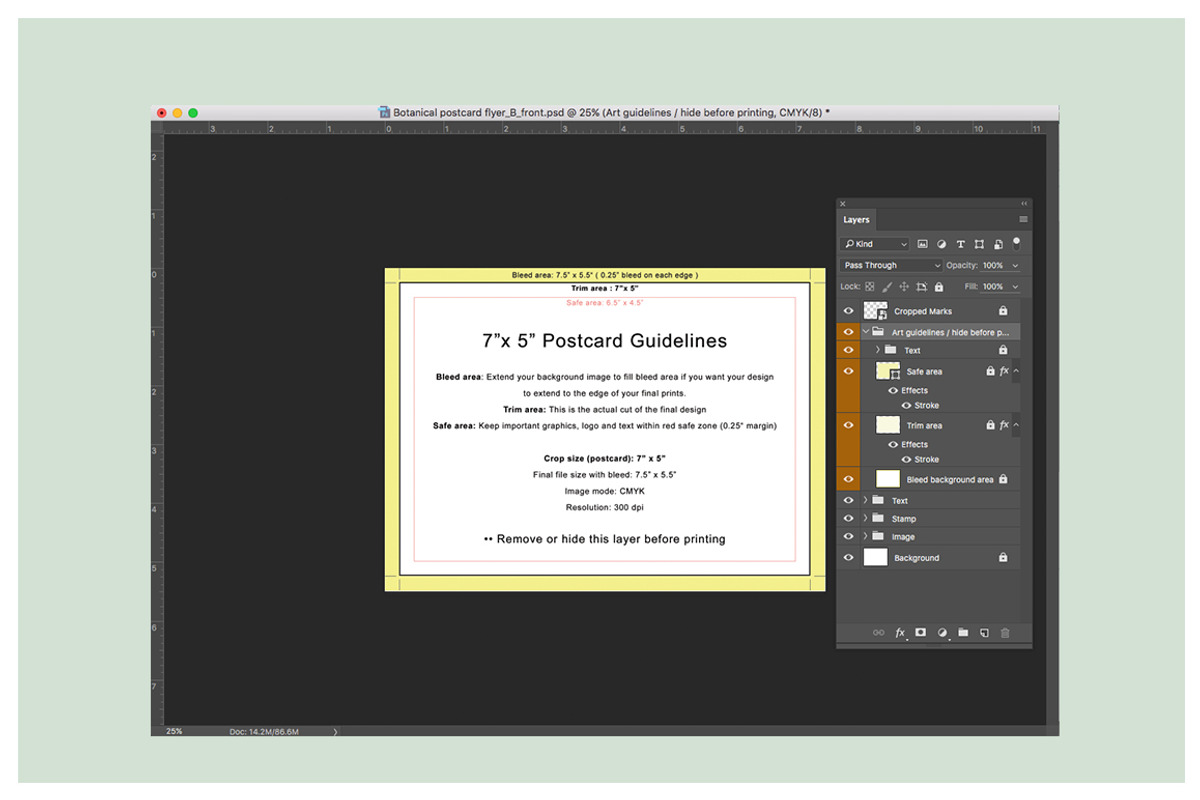Open the add layer style fx button

(x=900, y=632)
